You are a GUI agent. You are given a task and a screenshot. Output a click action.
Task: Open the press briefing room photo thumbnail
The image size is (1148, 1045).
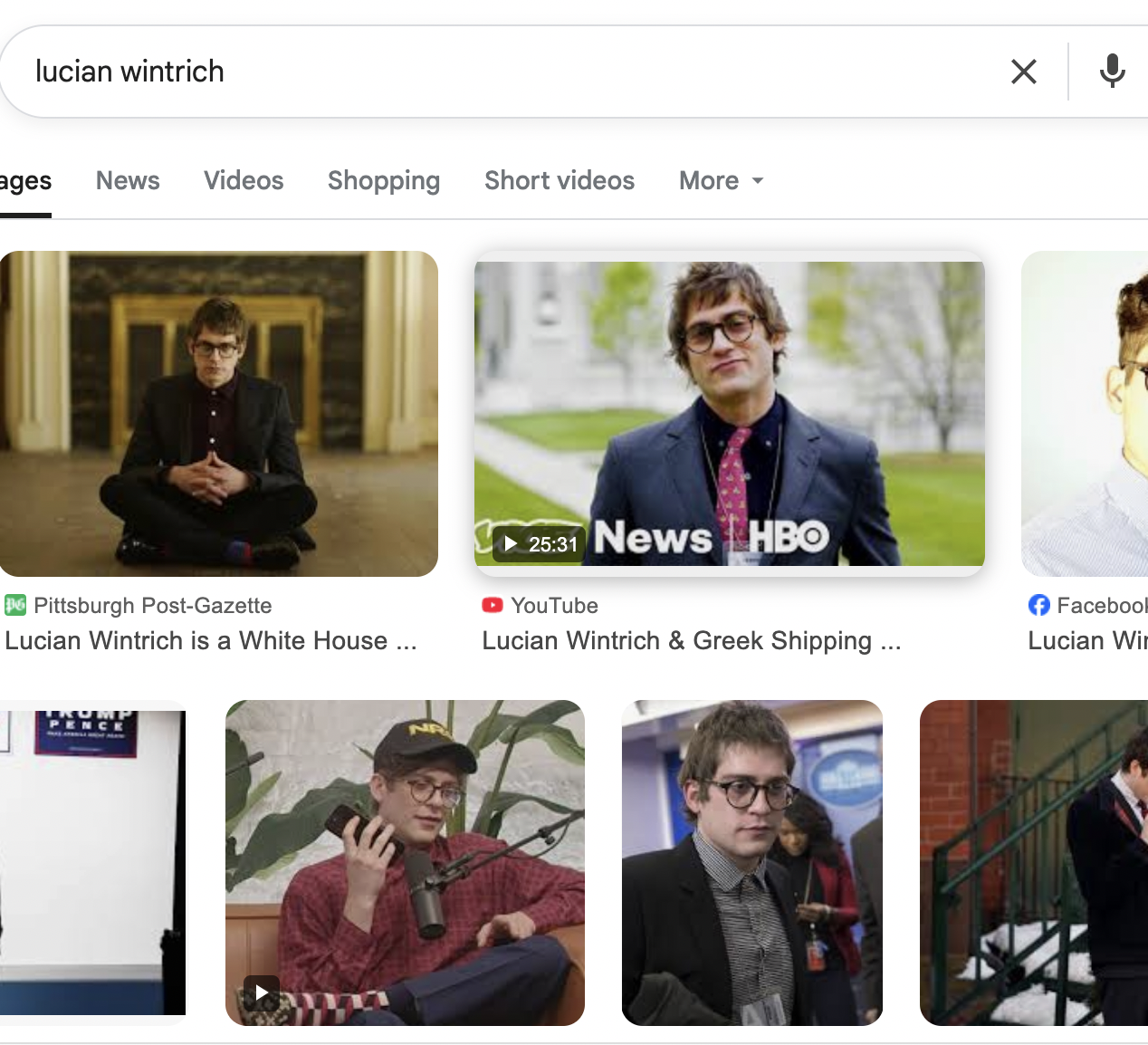tap(752, 863)
